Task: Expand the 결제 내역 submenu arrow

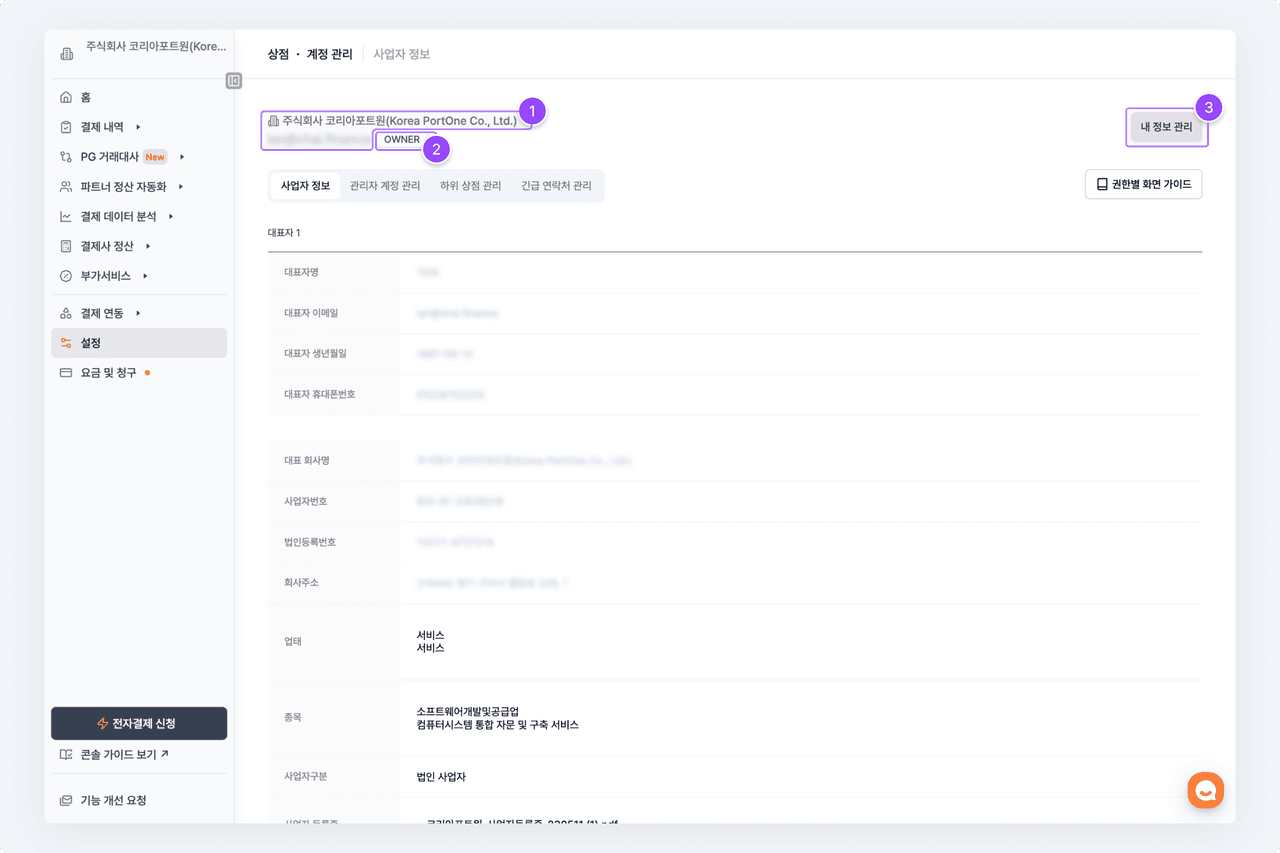Action: pyautogui.click(x=138, y=127)
